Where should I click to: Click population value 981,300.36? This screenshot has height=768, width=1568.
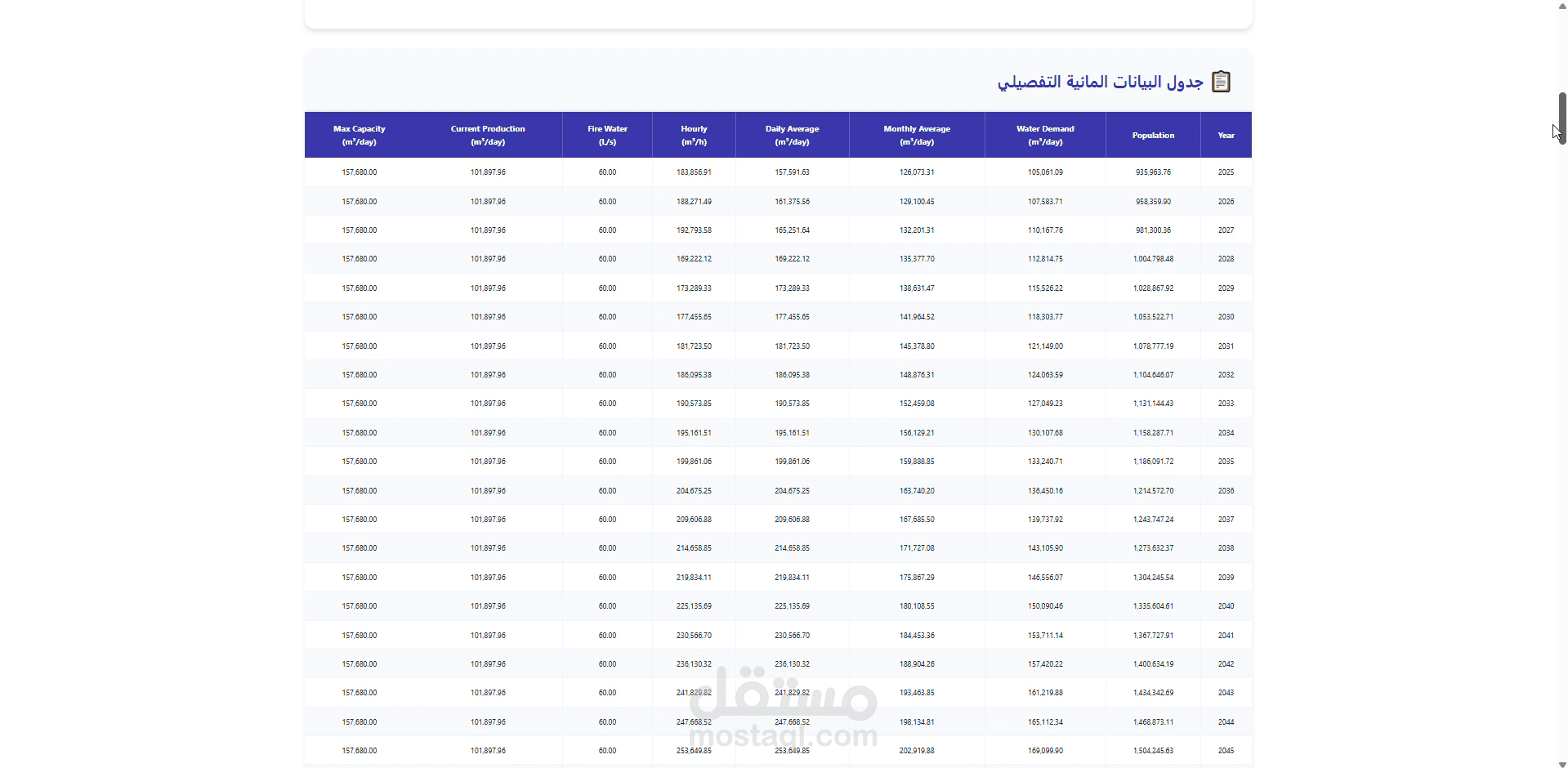click(1153, 230)
